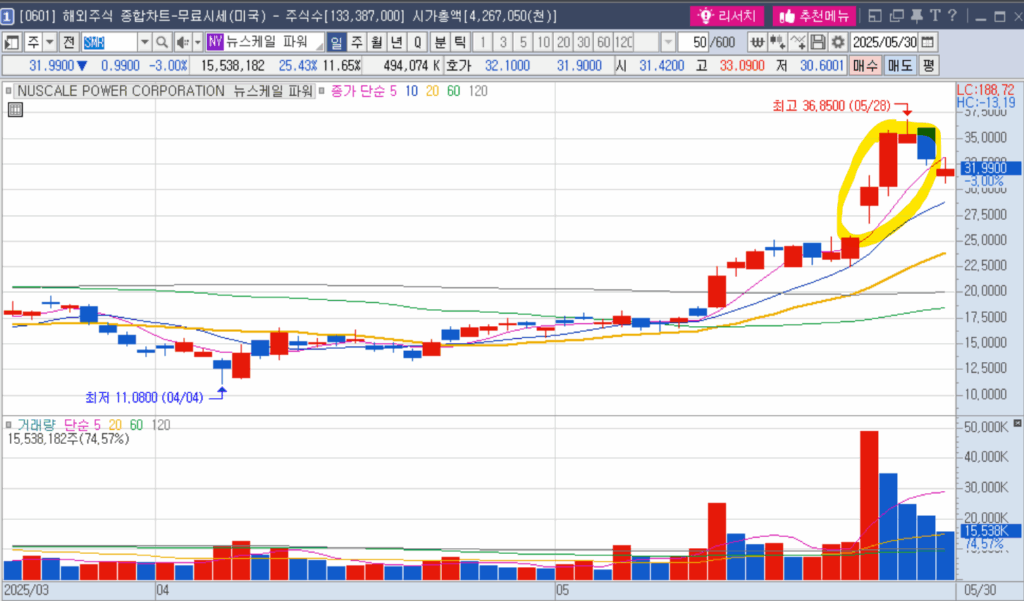The image size is (1024, 601).
Task: Click the duplicate window icon in title bar
Action: [x=897, y=16]
